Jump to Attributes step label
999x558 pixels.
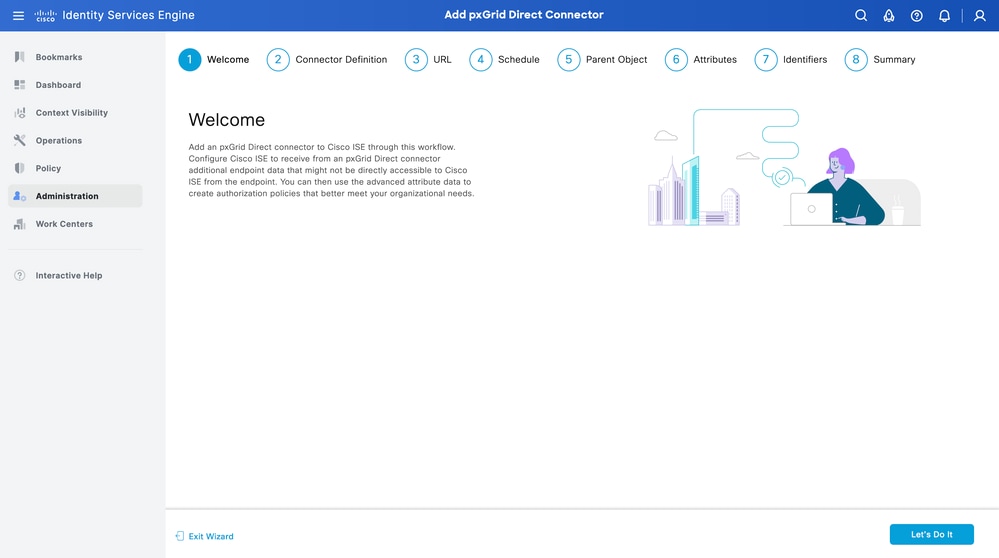coord(715,59)
